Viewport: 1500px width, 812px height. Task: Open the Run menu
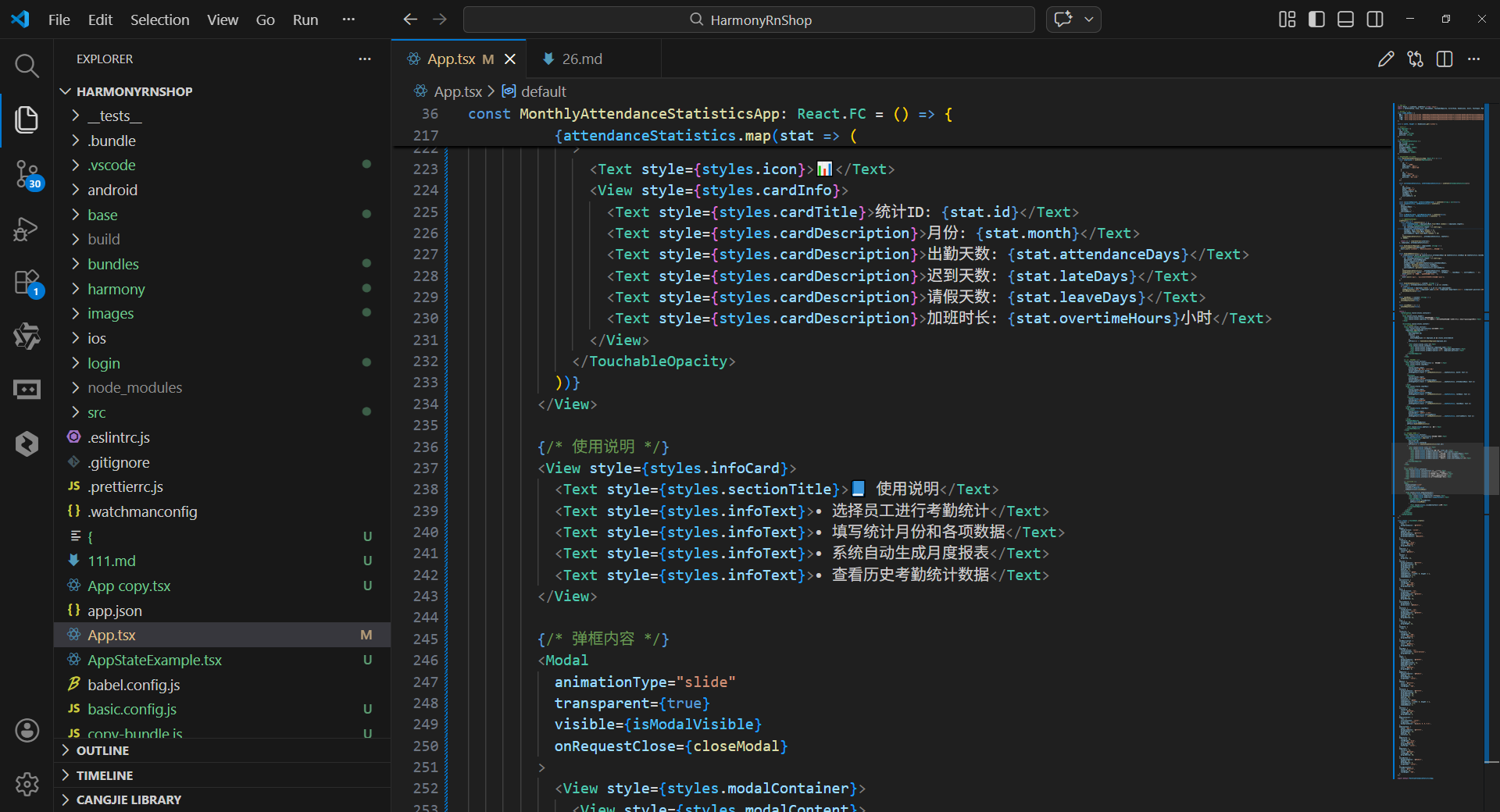(x=305, y=20)
